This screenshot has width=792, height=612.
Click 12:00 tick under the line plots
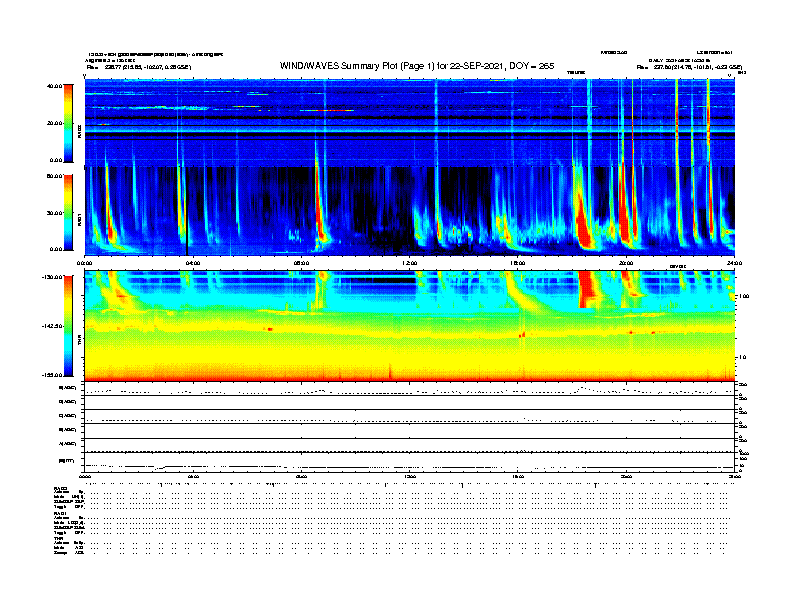click(410, 476)
